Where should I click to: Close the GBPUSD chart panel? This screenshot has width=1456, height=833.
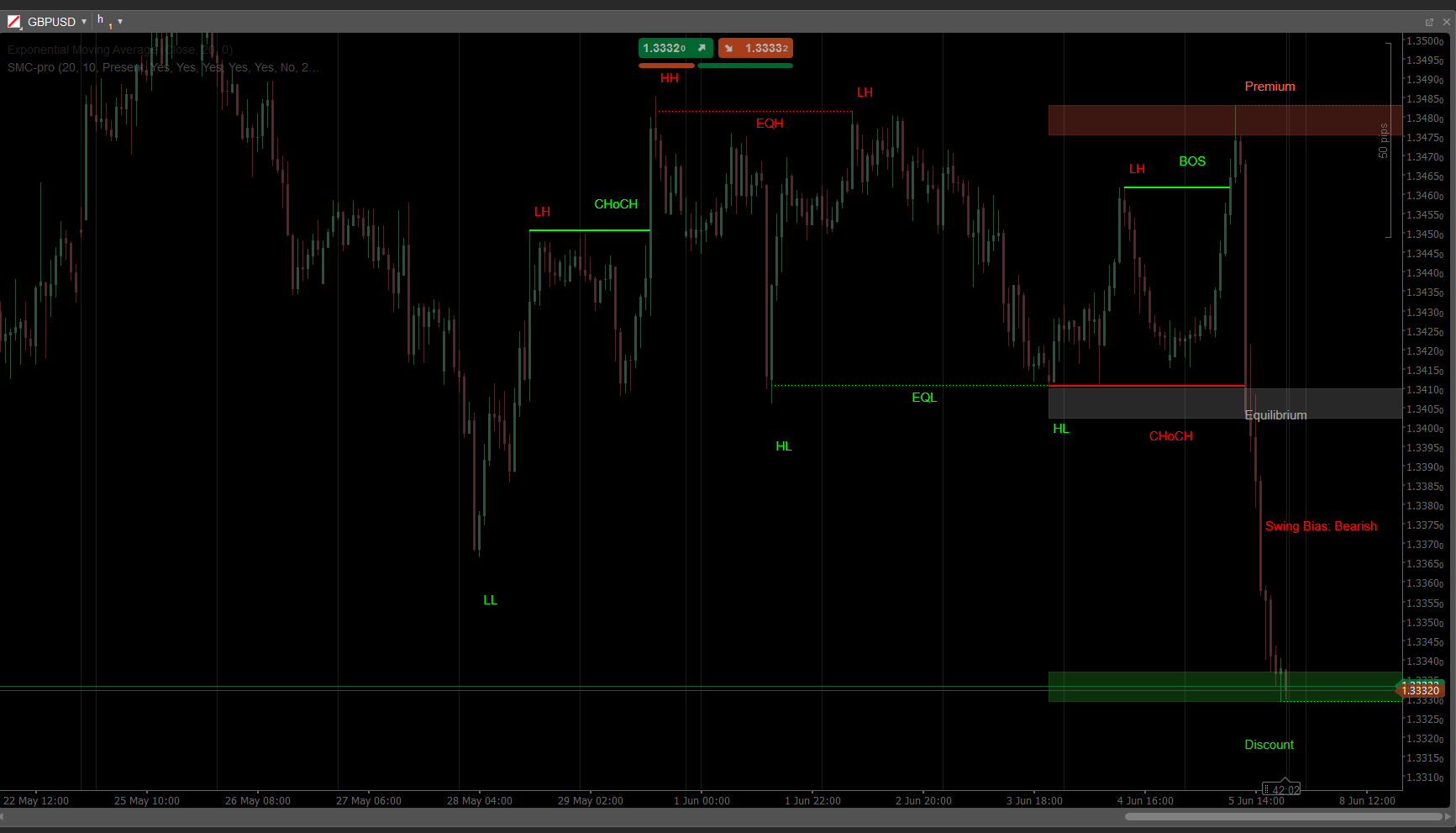click(x=1446, y=22)
